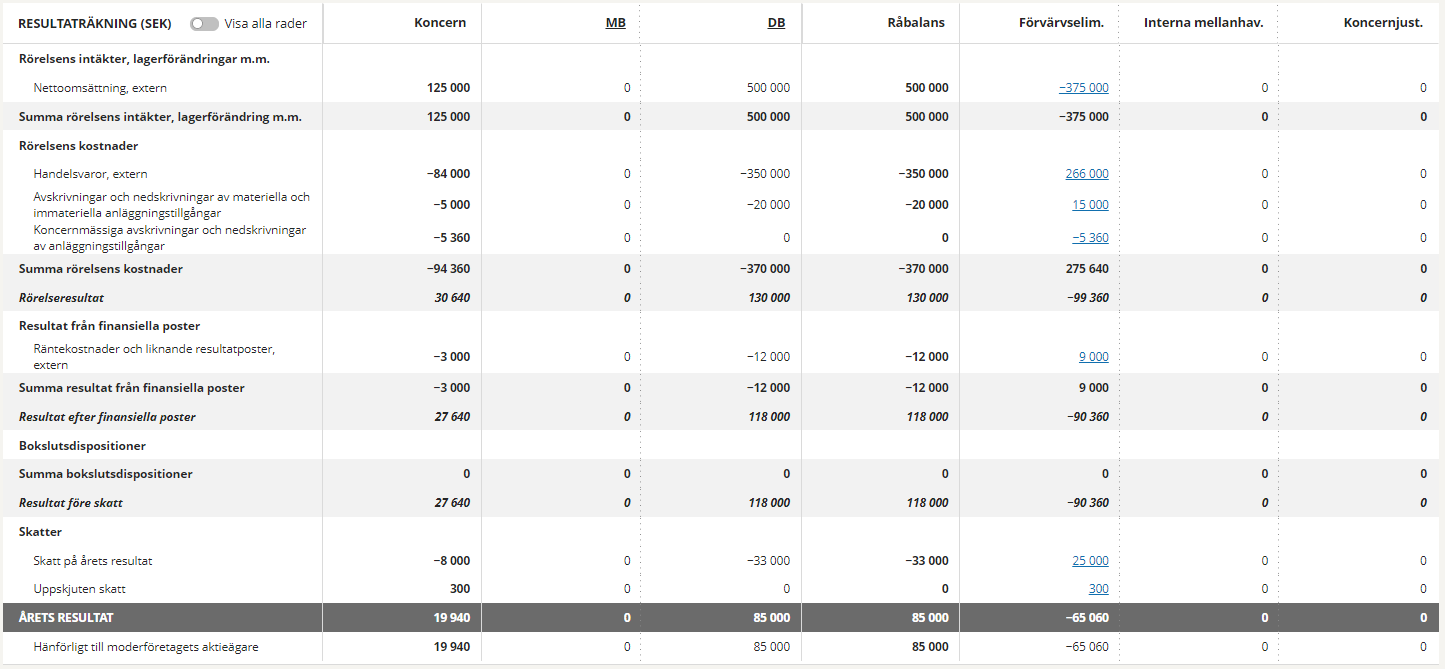Viewport: 1445px width, 669px height.
Task: Select the Koncernjust. column header
Action: (x=1384, y=23)
